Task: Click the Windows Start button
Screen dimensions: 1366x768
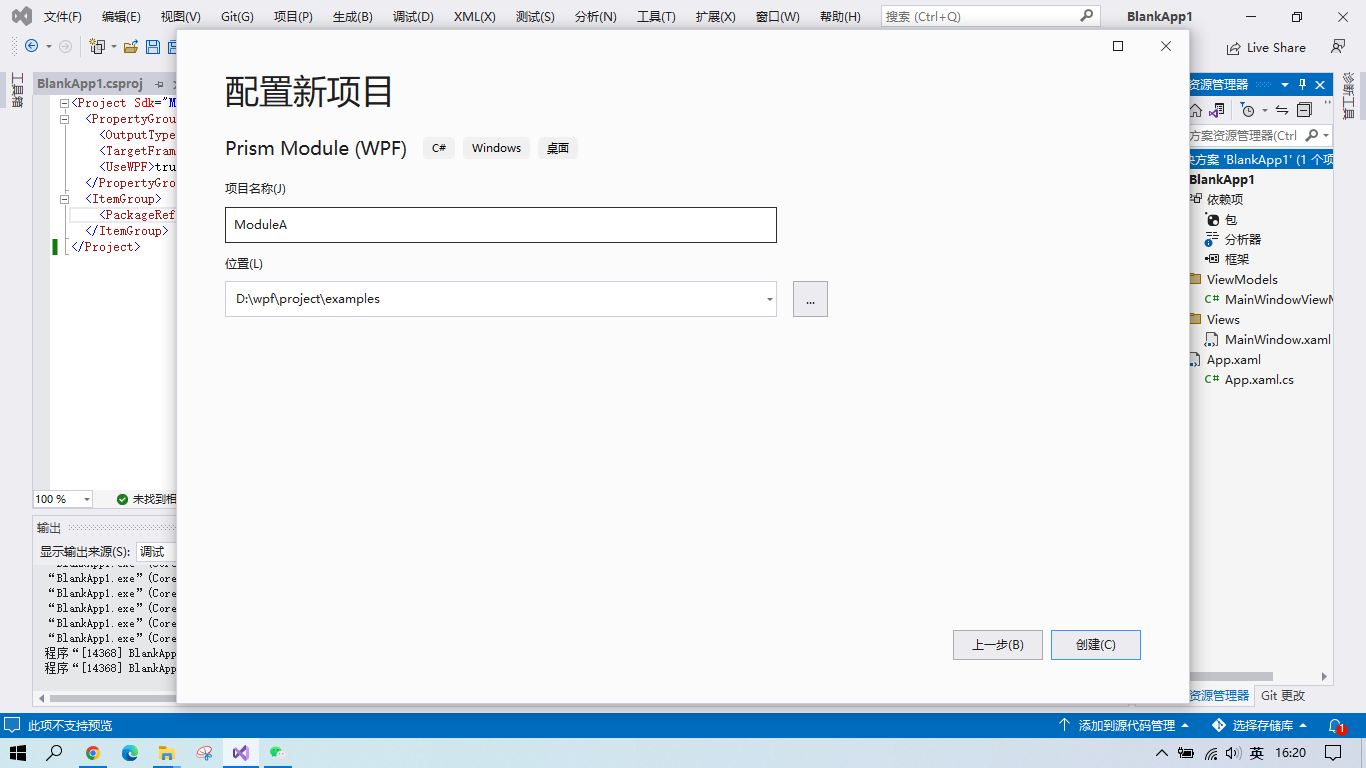Action: tap(19, 753)
